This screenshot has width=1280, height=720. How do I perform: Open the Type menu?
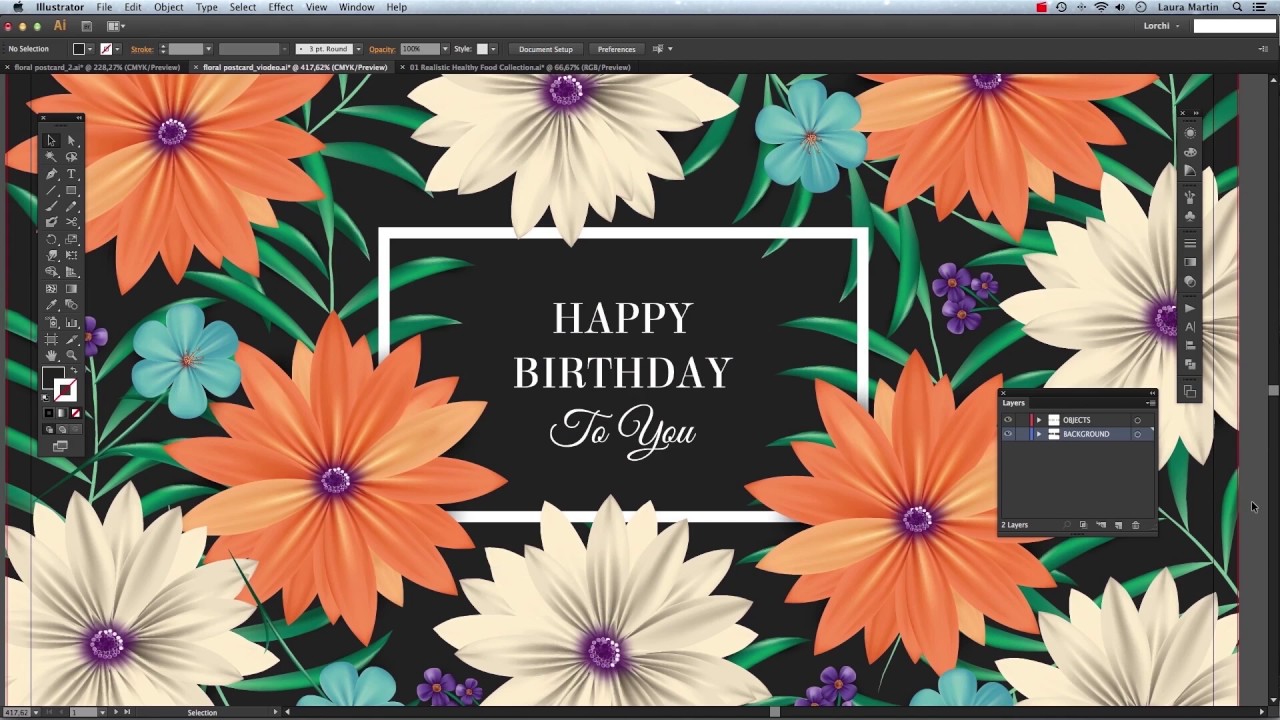tap(207, 7)
